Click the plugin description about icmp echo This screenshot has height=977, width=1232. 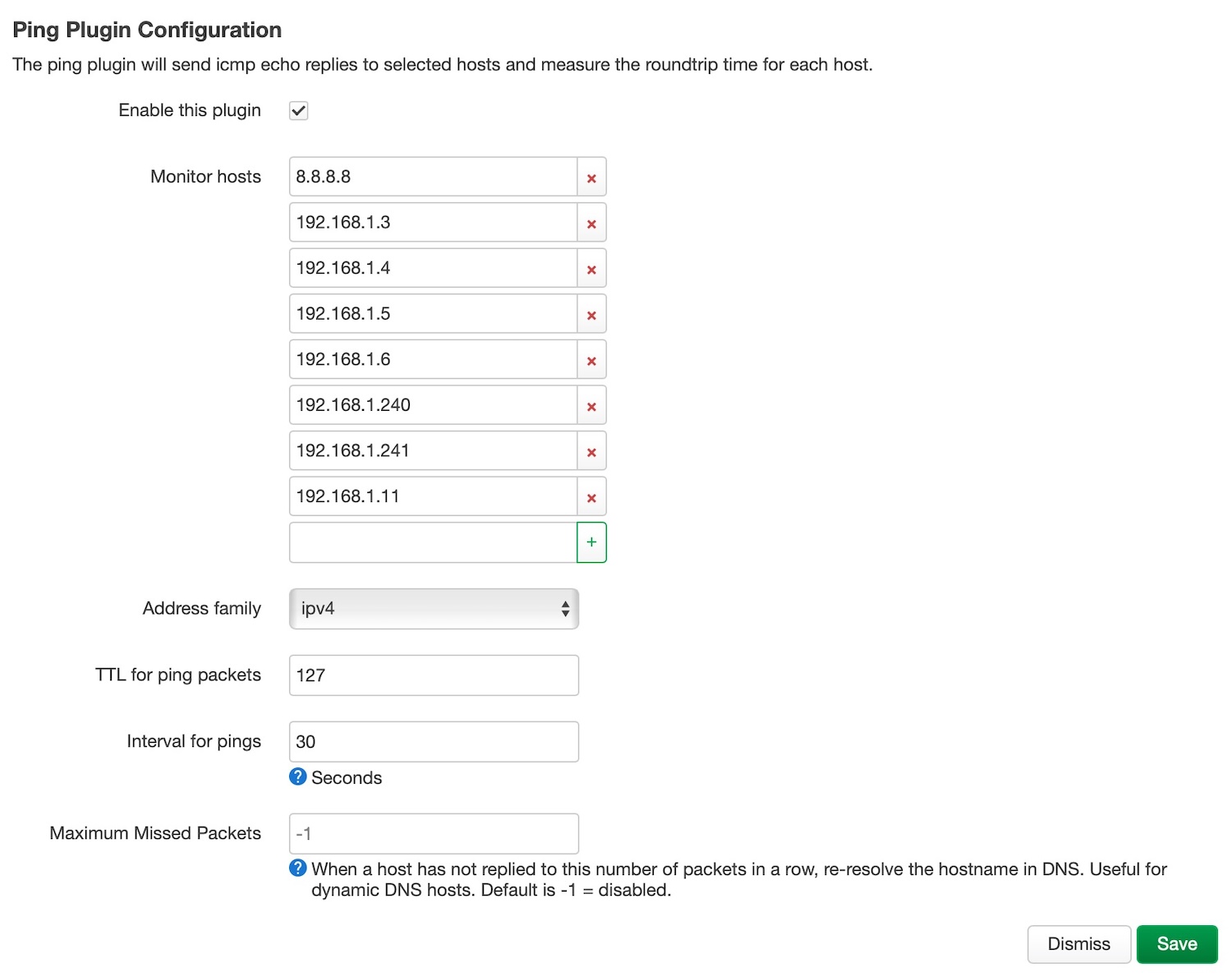pyautogui.click(x=443, y=65)
